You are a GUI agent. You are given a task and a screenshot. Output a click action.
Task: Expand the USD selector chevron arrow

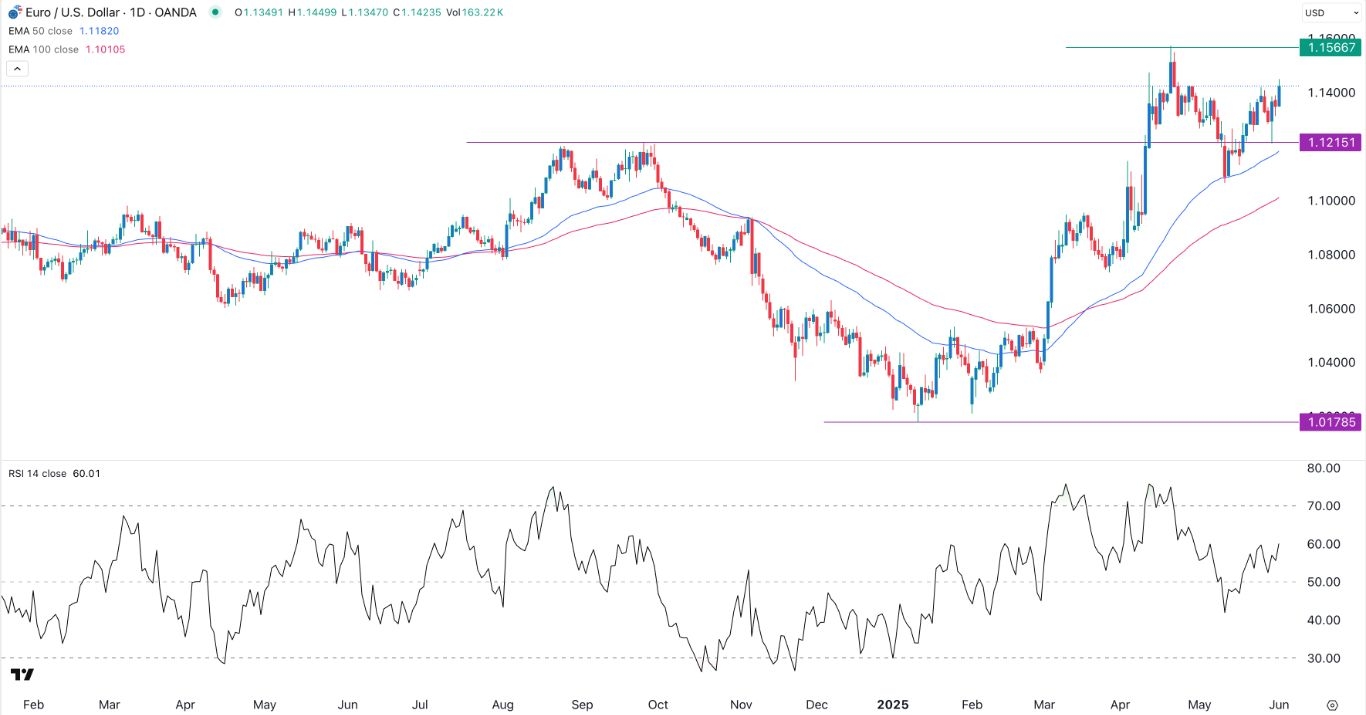point(1356,13)
